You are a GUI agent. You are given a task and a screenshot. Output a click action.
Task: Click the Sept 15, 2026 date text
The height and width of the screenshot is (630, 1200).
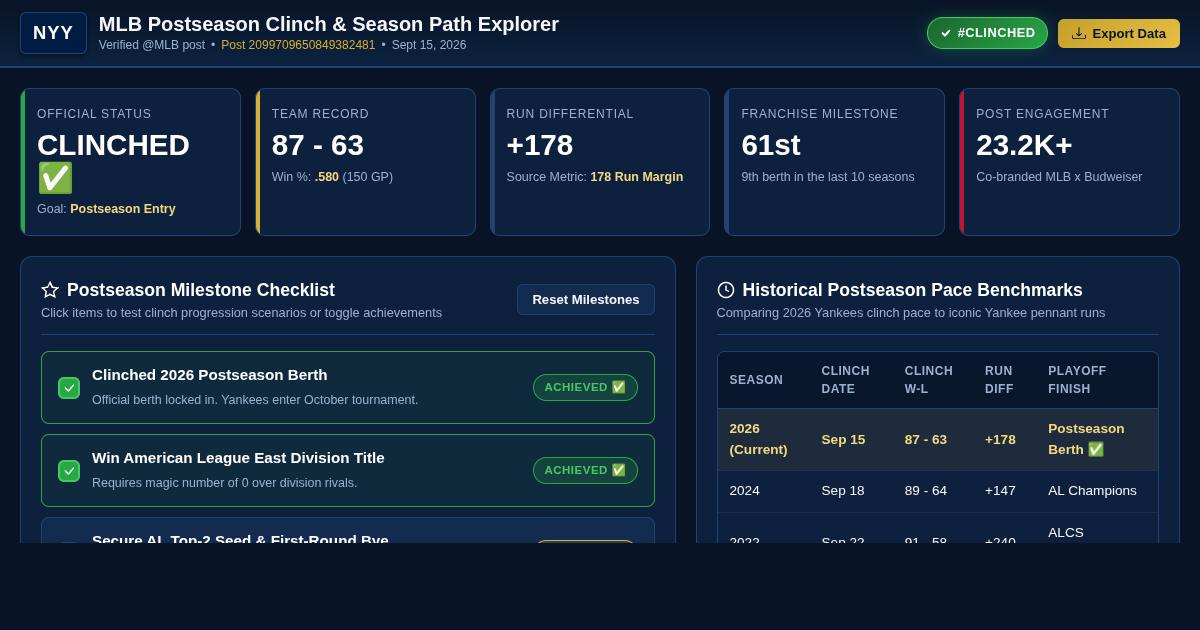(429, 45)
